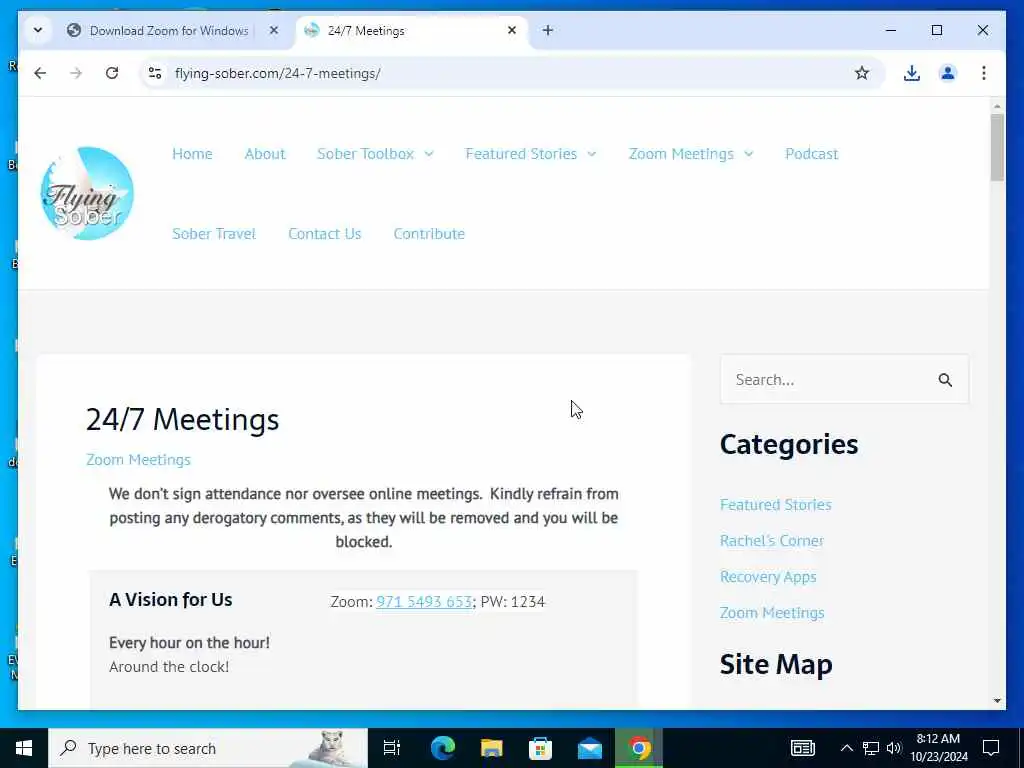1024x768 pixels.
Task: Click the 24/7 Meetings heading
Action: click(183, 419)
